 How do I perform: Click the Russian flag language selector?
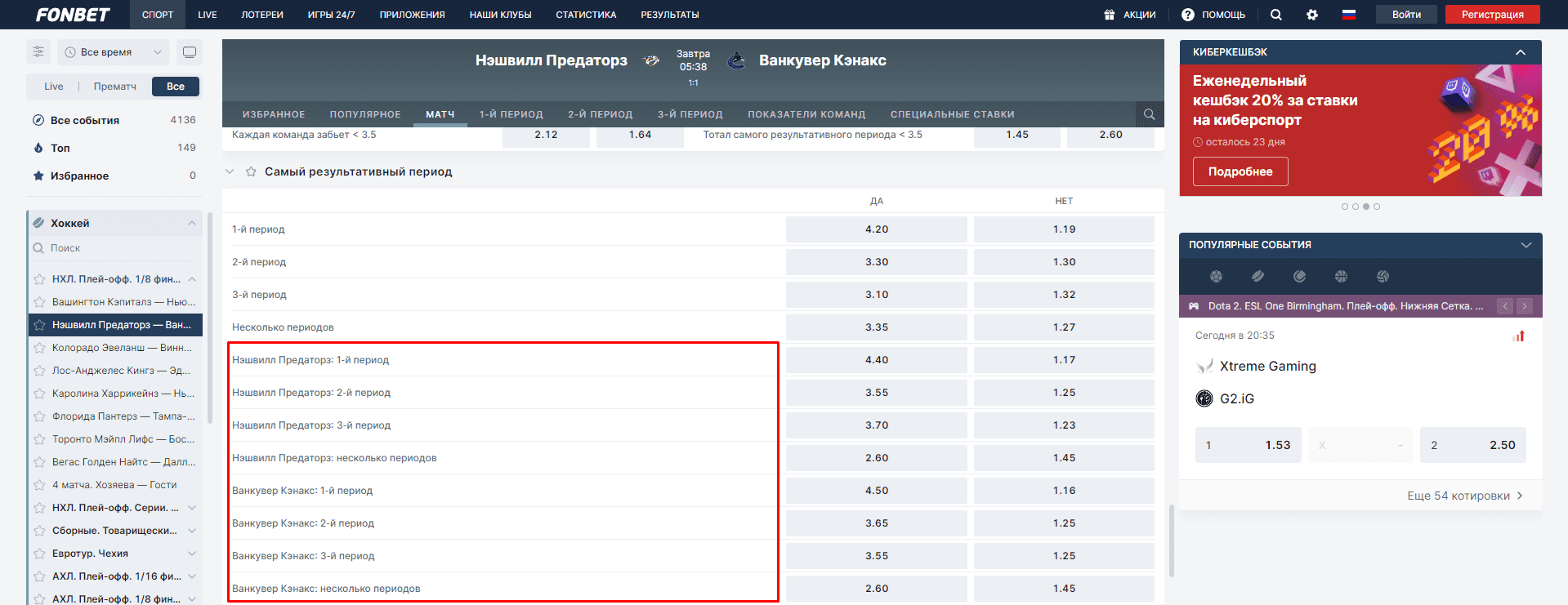tap(1349, 15)
